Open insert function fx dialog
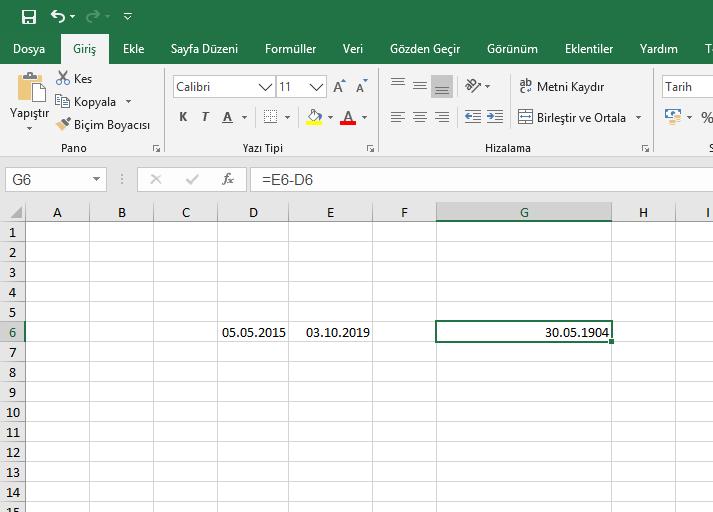 click(x=228, y=179)
